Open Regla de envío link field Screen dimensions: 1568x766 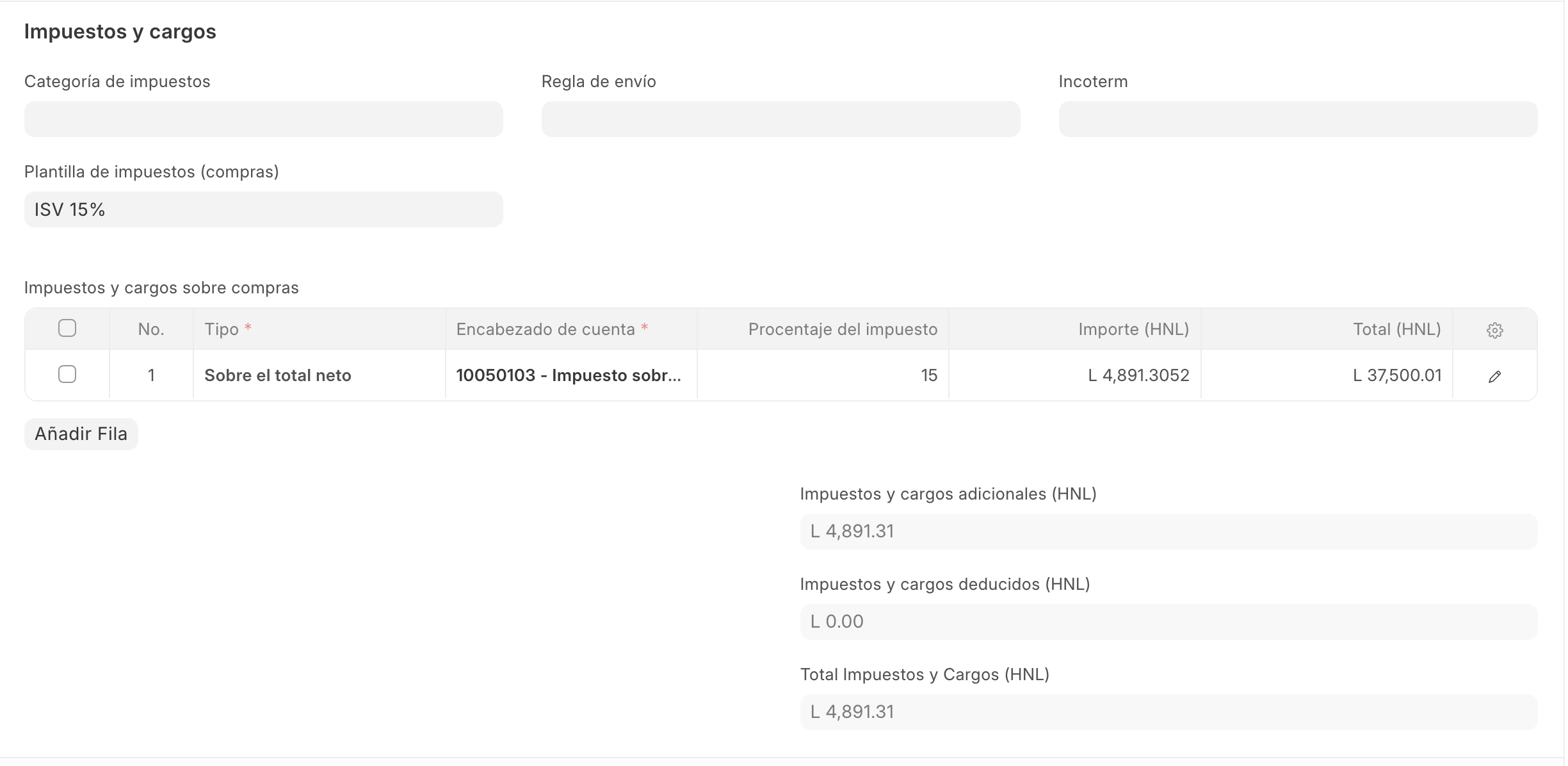coord(780,119)
